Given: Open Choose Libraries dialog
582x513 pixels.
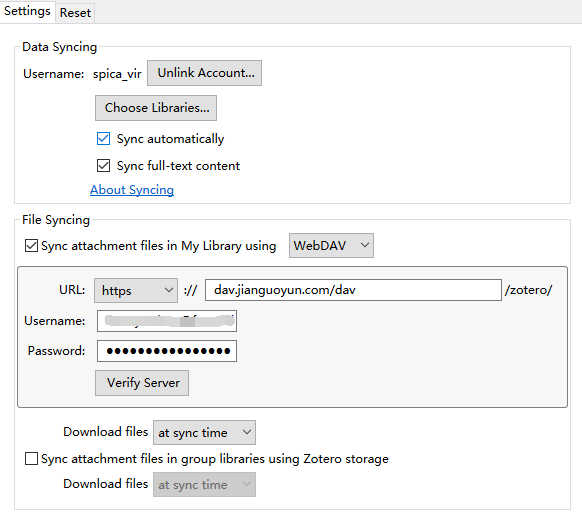Looking at the screenshot, I should [156, 108].
